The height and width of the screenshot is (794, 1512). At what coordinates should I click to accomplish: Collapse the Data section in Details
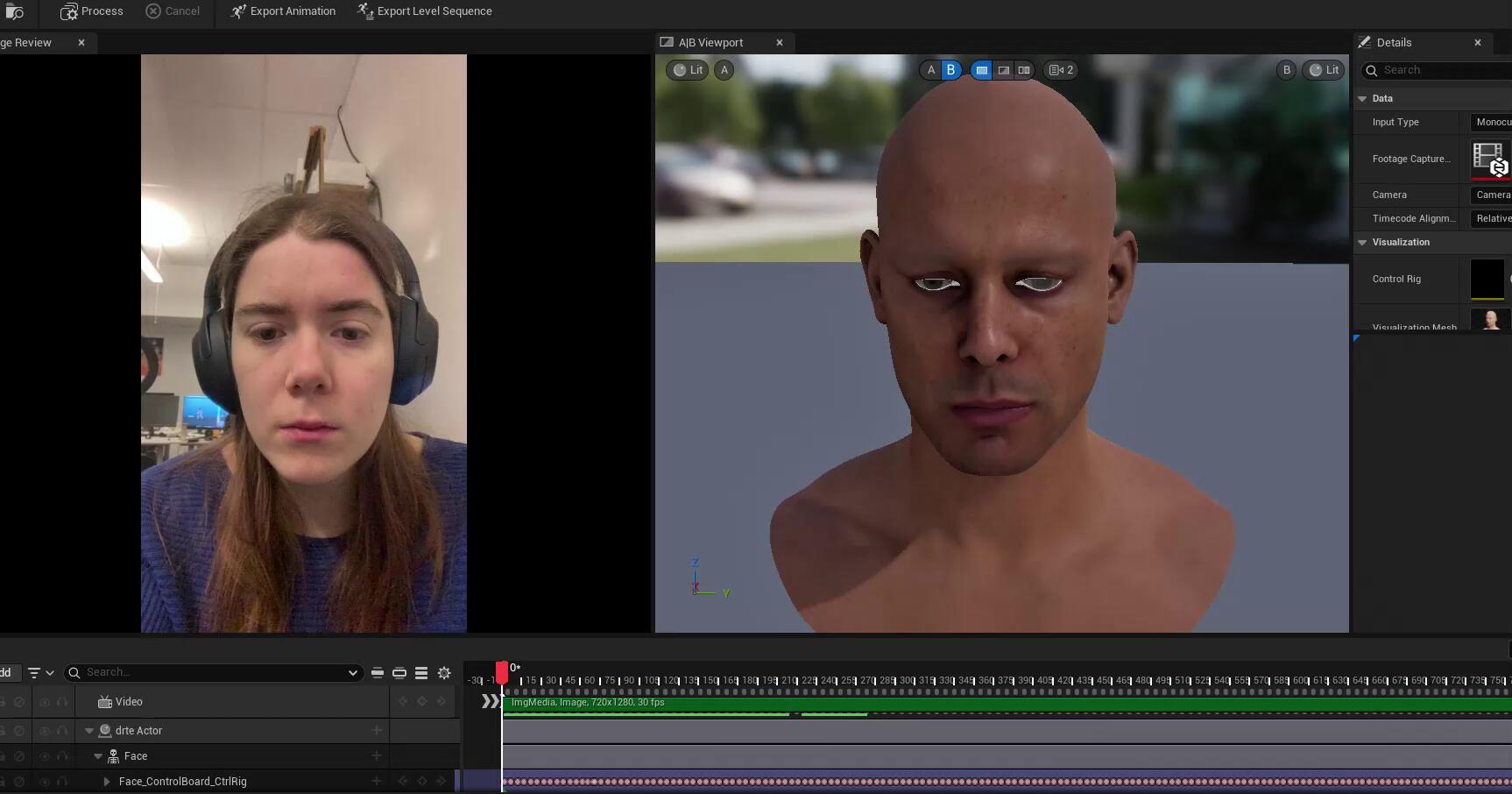coord(1362,99)
